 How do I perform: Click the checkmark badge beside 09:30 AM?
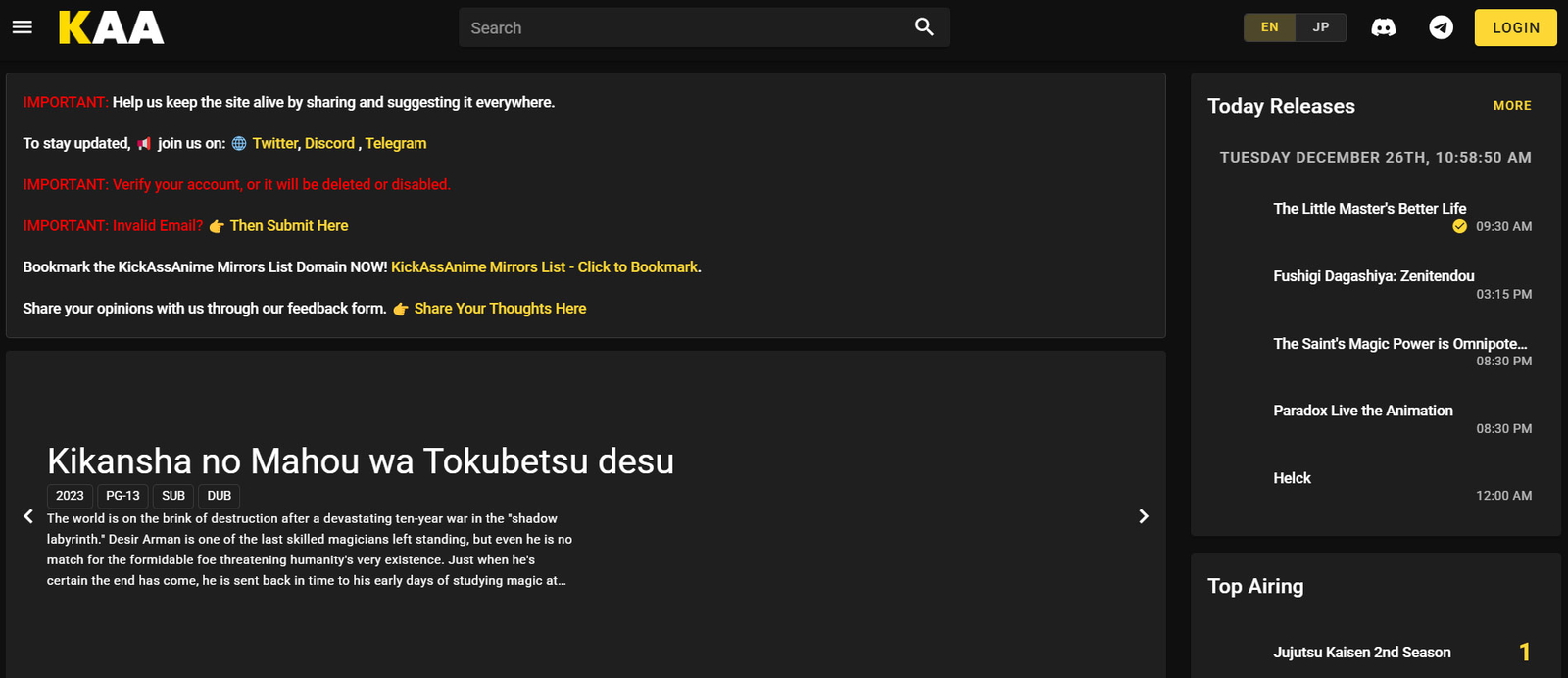click(x=1459, y=226)
